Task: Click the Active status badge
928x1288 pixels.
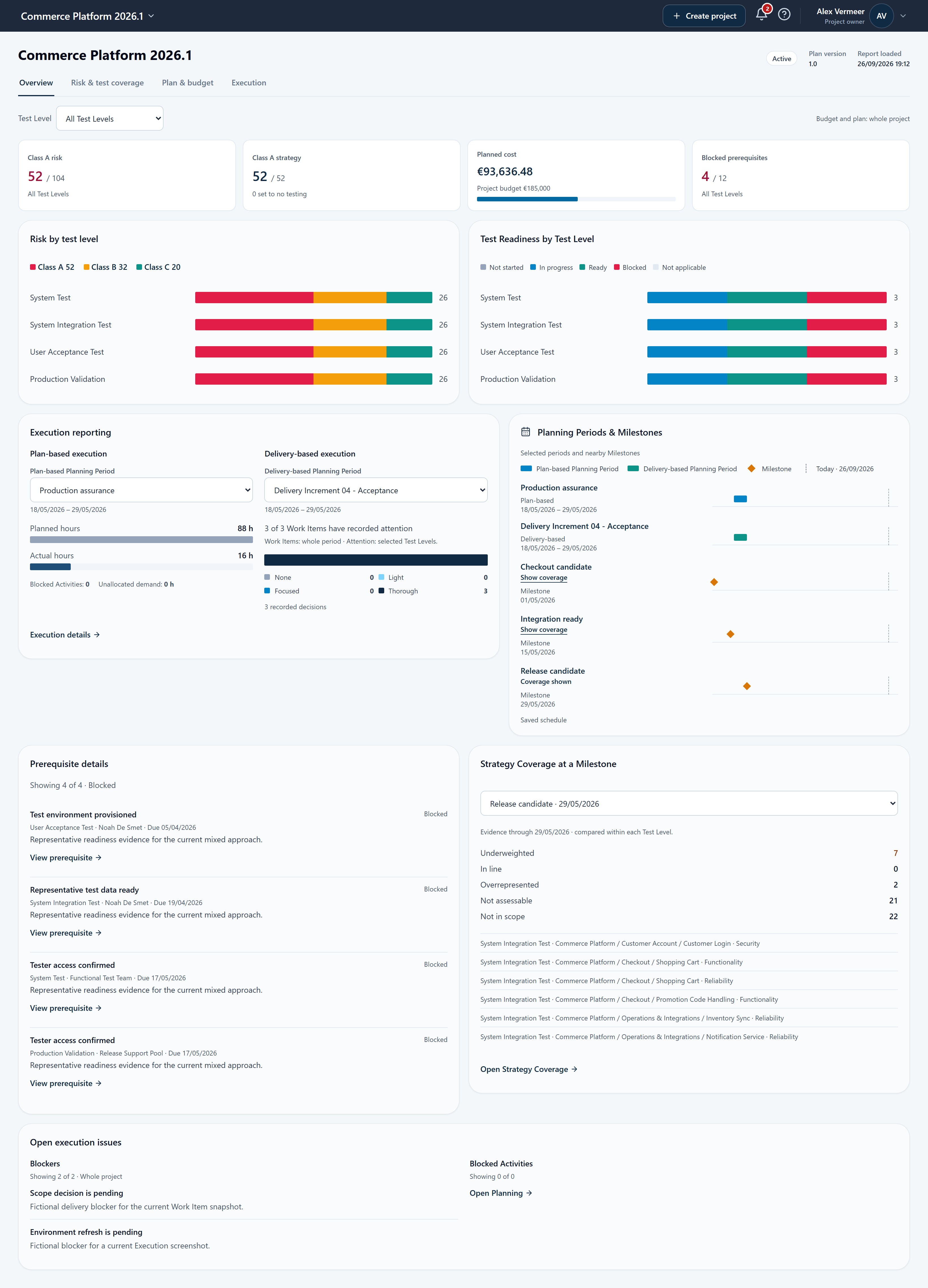Action: 781,59
